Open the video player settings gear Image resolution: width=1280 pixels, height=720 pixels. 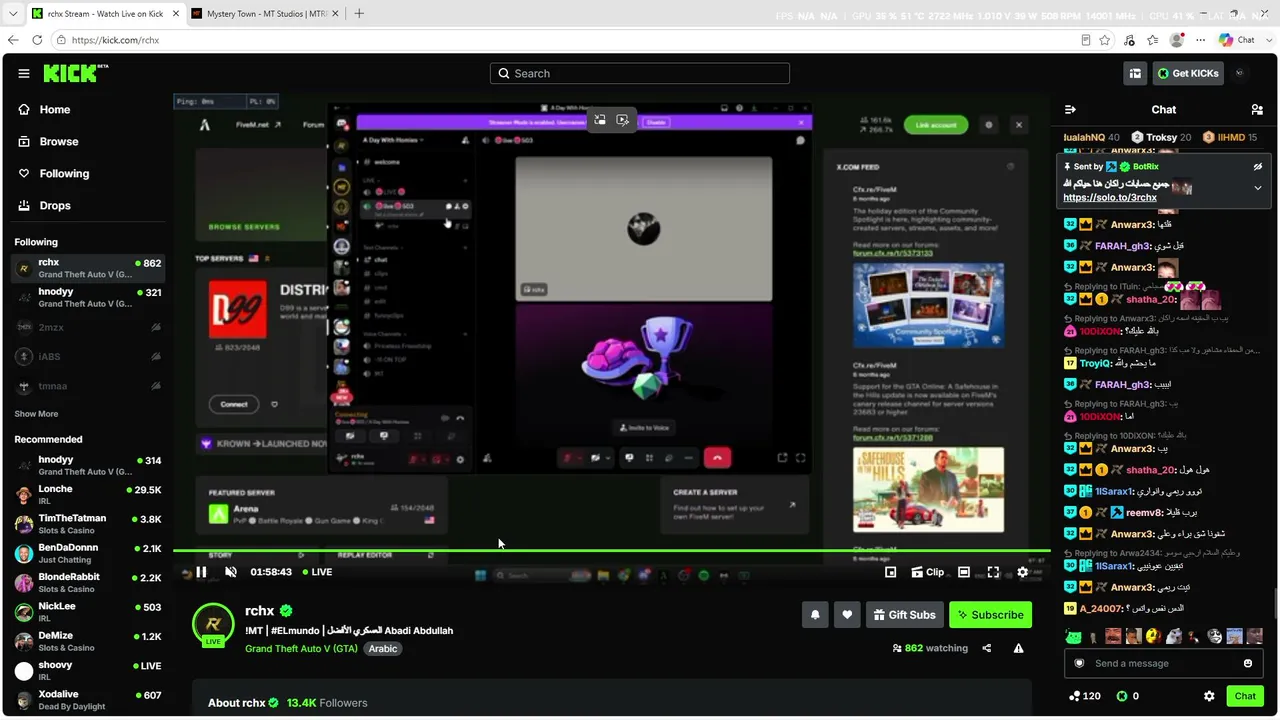(x=1022, y=572)
